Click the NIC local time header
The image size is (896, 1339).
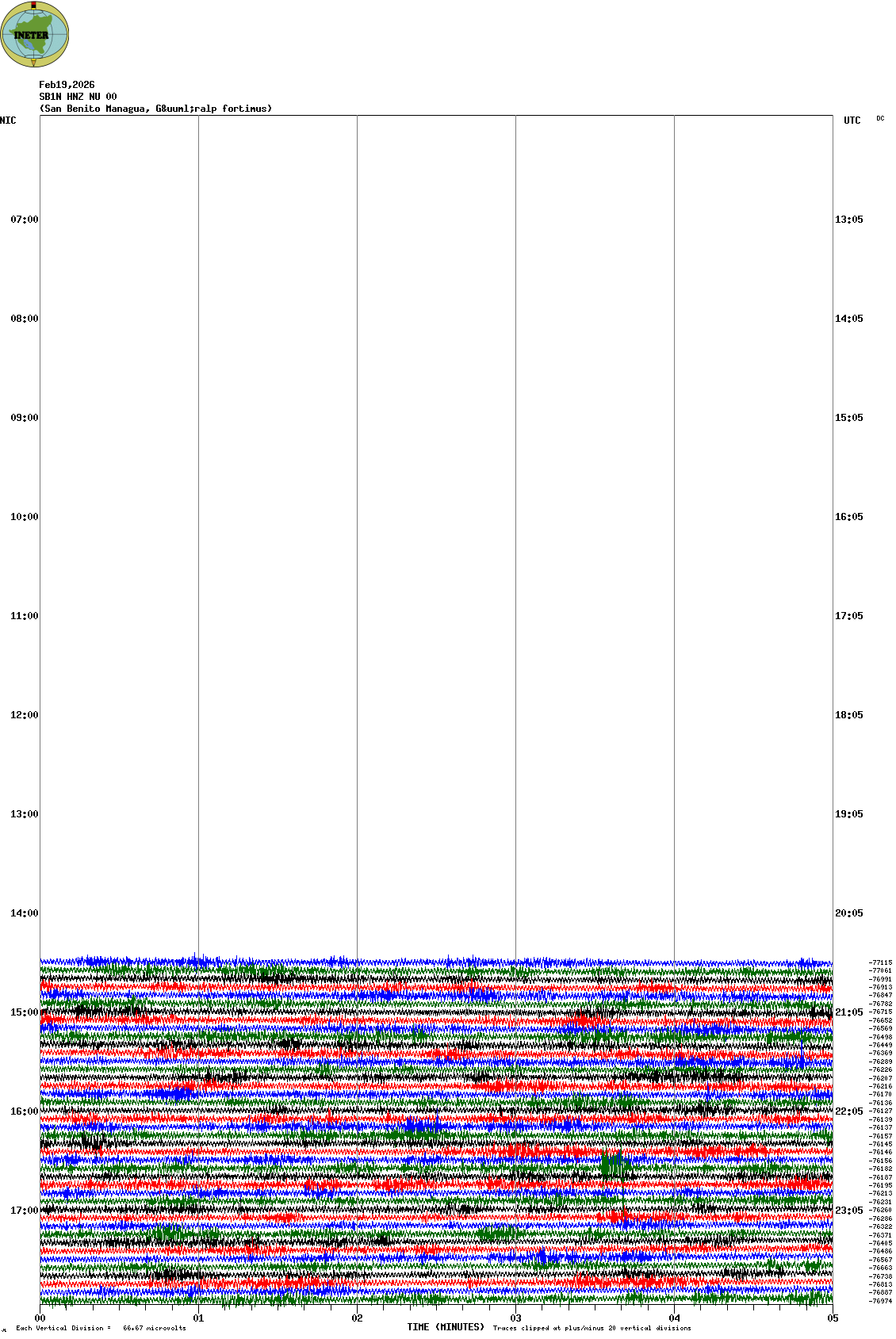8,121
